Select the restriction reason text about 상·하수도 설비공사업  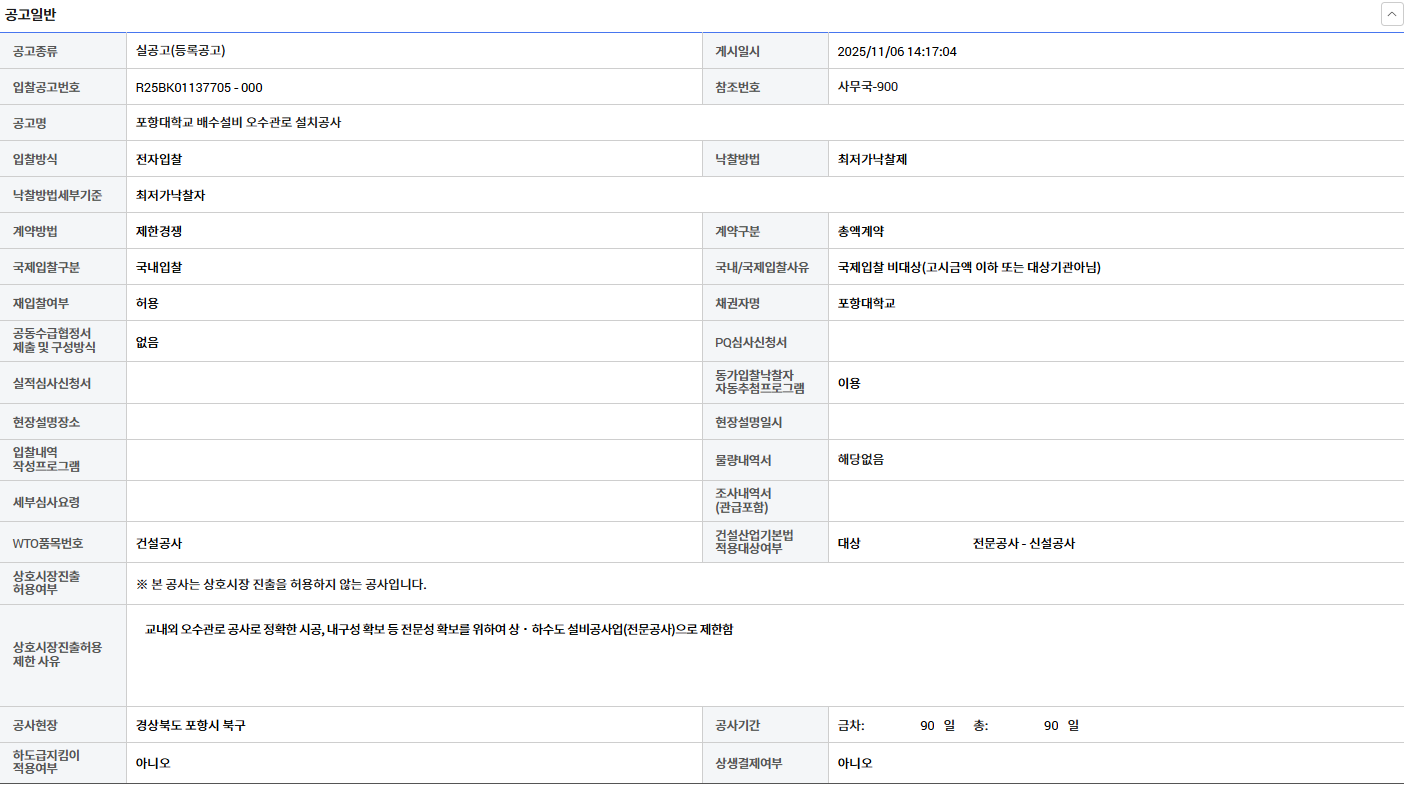coord(439,630)
